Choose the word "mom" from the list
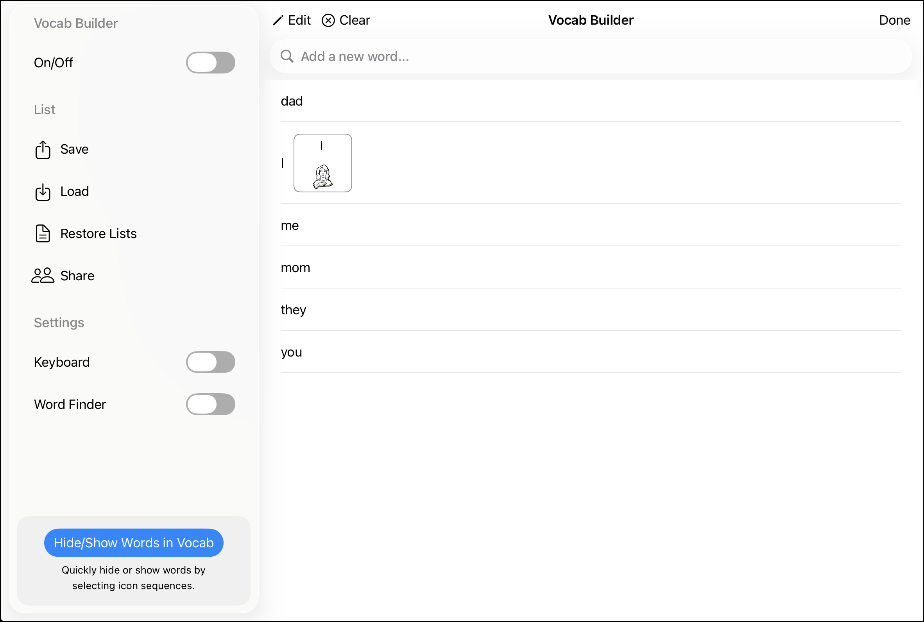This screenshot has height=622, width=924. coord(295,268)
